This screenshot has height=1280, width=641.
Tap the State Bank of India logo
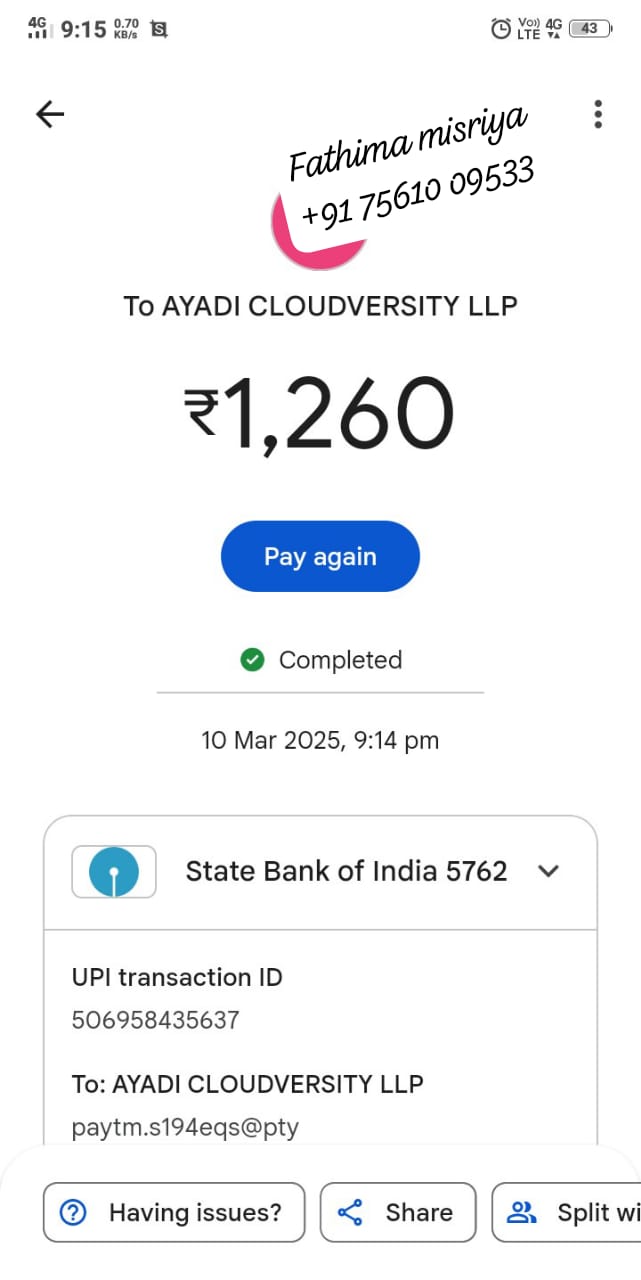coord(113,872)
